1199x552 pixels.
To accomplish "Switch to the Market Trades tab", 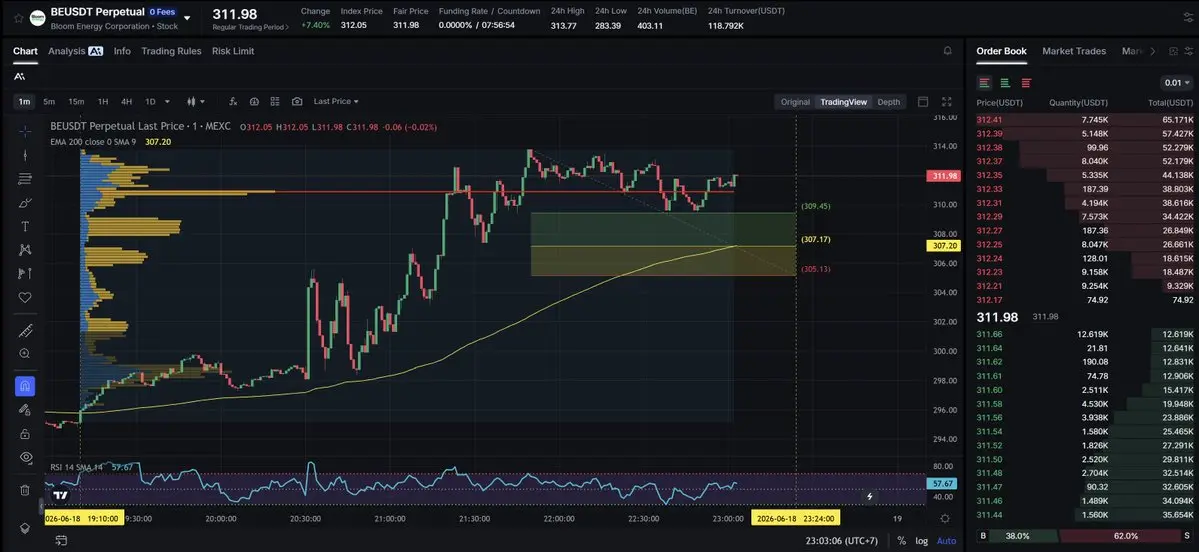I will tap(1074, 51).
